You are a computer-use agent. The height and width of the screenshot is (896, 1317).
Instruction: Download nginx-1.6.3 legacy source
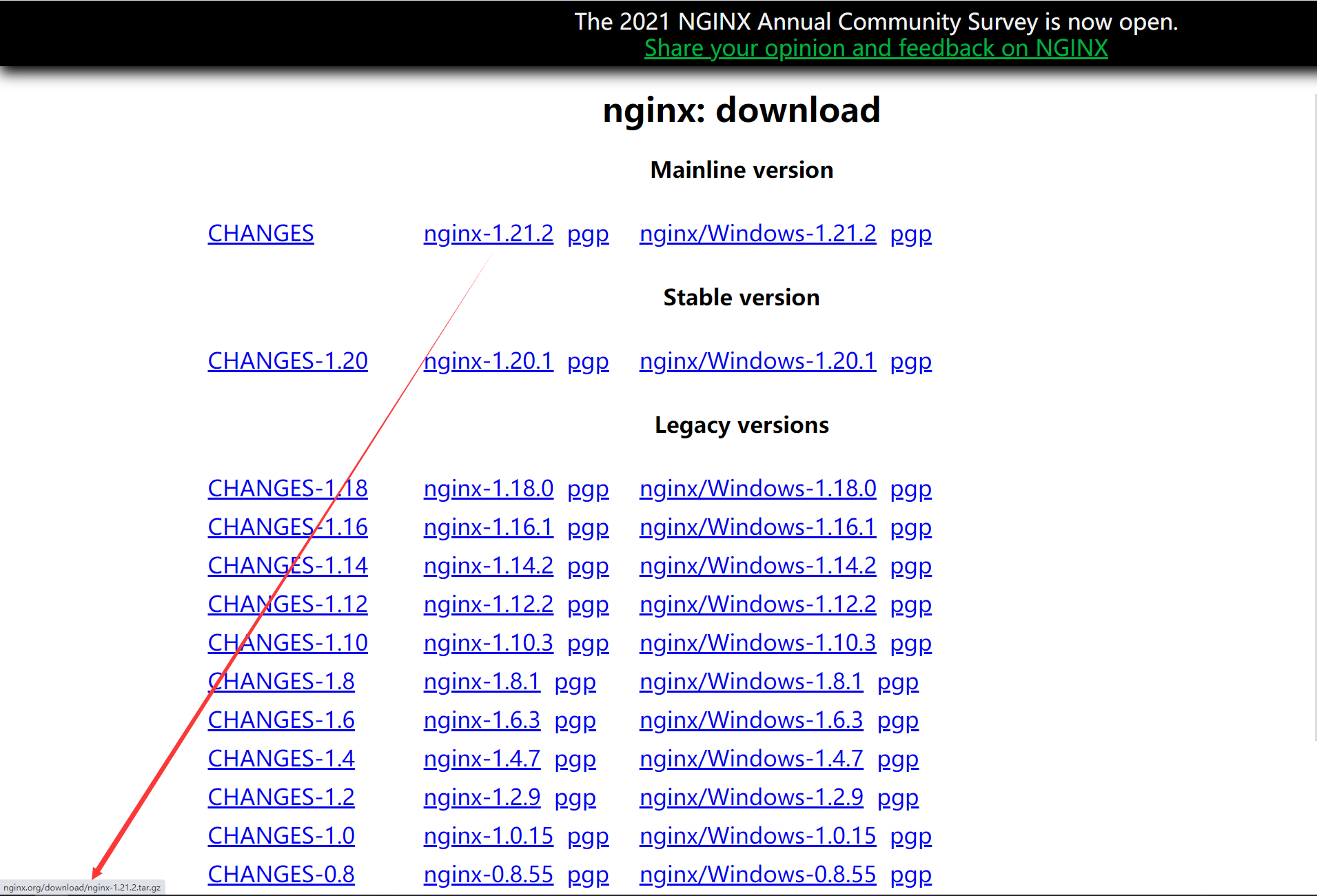[482, 720]
